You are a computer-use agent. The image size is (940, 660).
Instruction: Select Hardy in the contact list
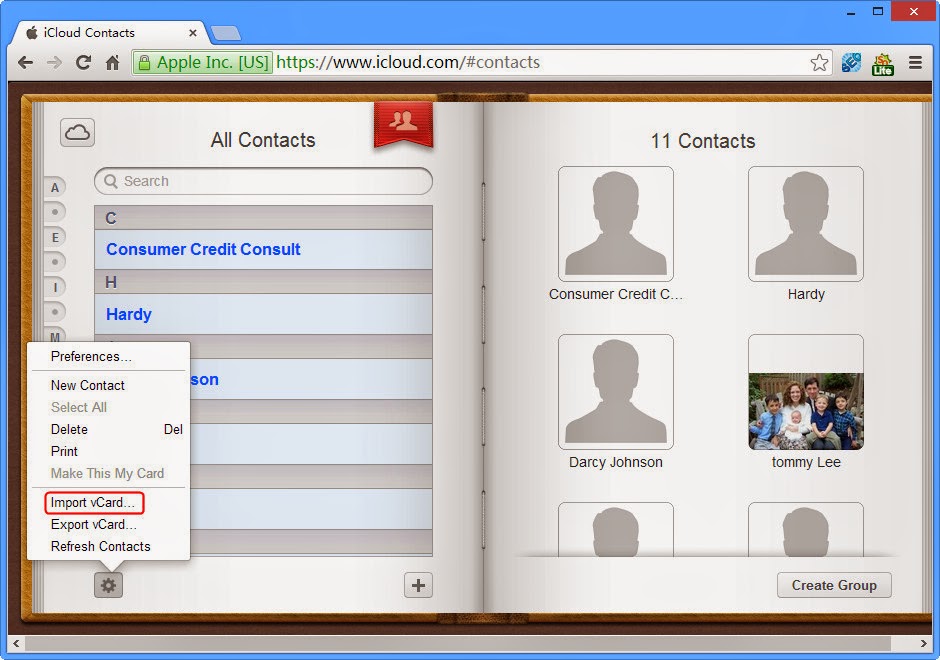click(x=263, y=314)
